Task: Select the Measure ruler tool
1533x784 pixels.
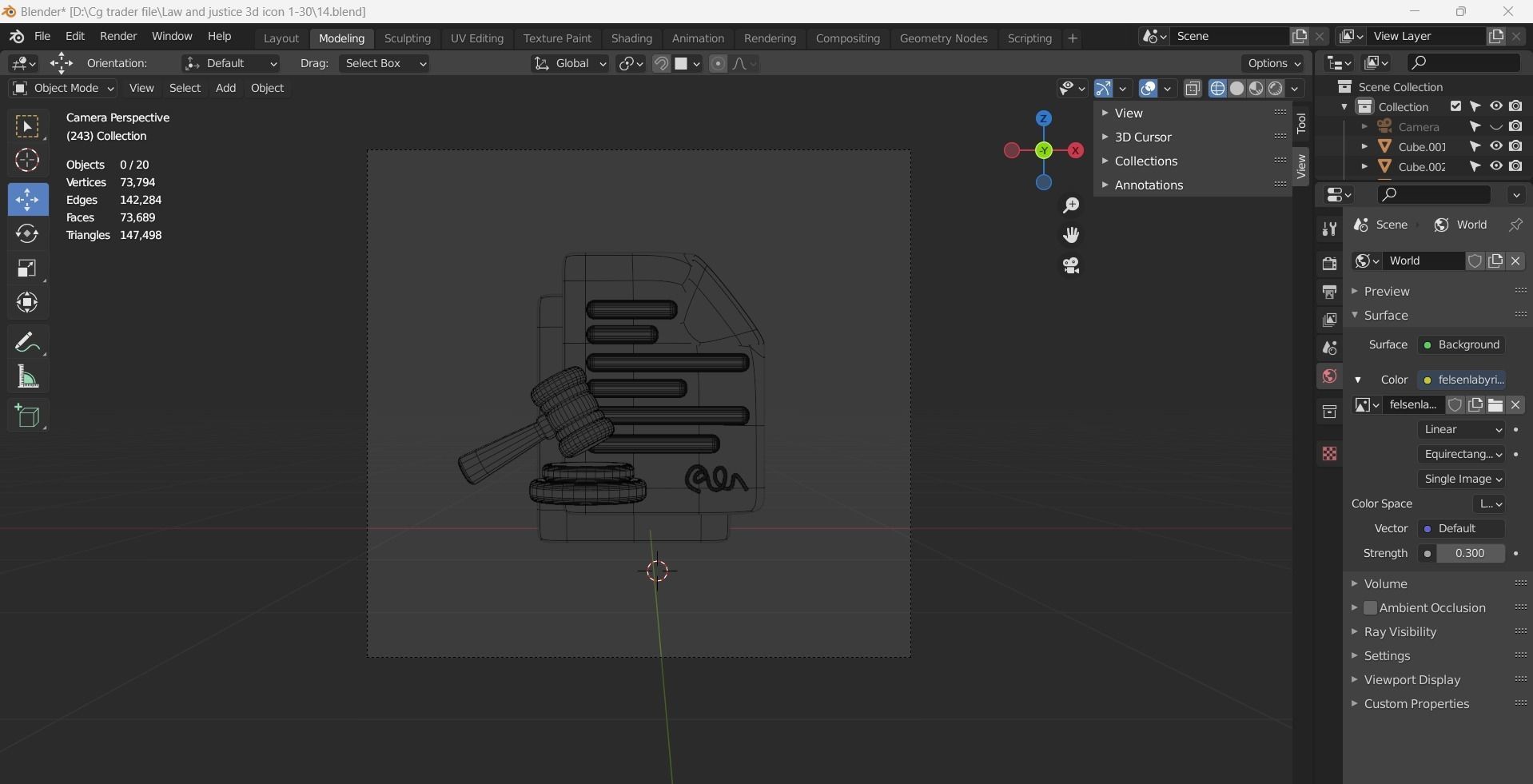Action: (x=27, y=376)
